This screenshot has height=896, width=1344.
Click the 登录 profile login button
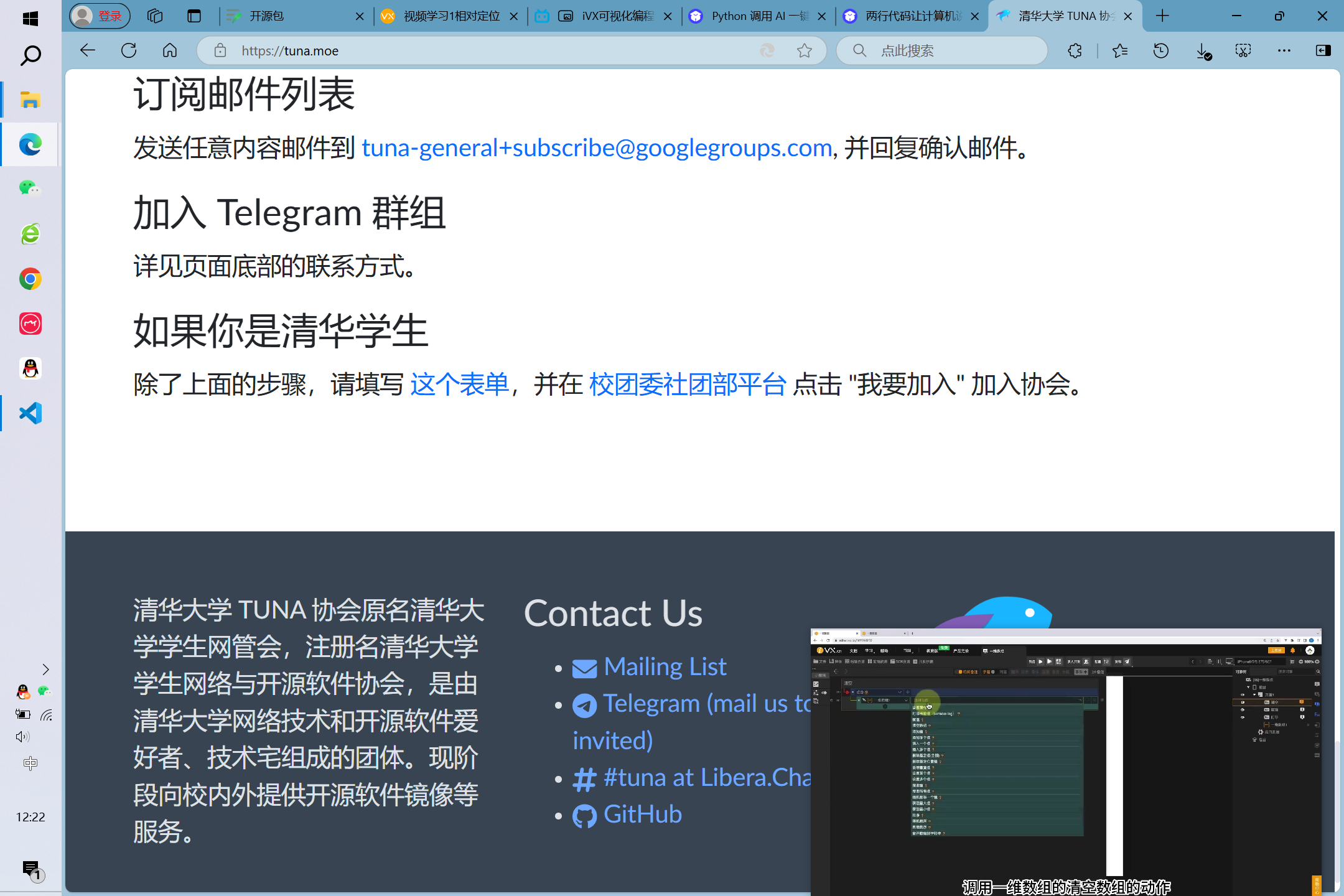tap(100, 16)
